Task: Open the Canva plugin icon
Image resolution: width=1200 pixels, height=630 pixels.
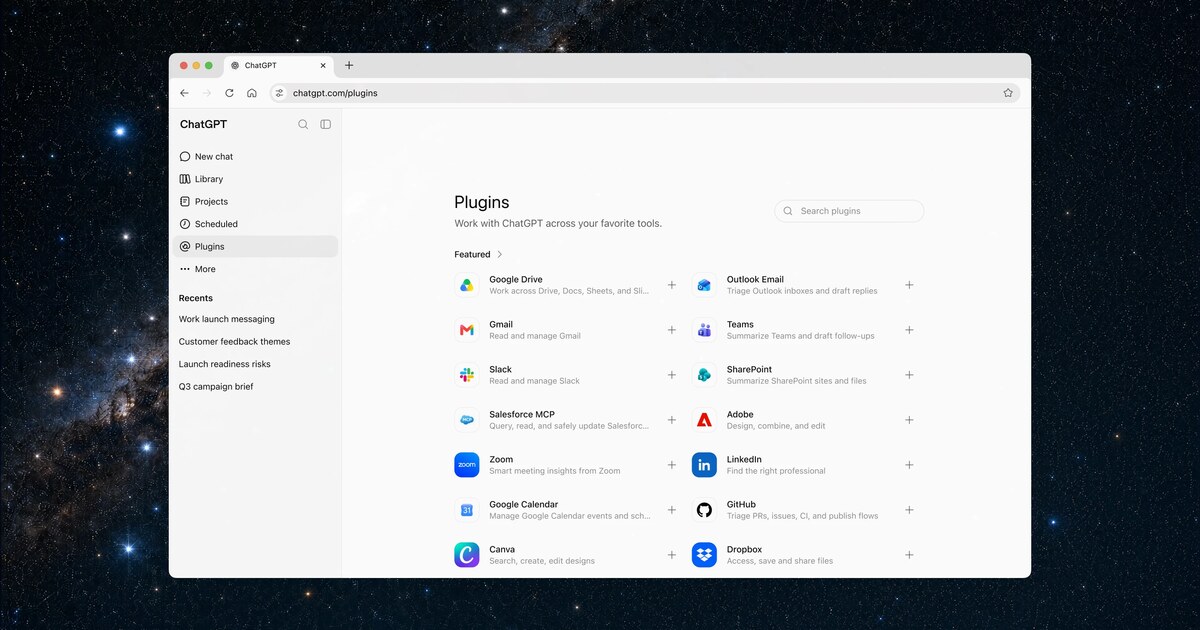Action: [x=467, y=555]
